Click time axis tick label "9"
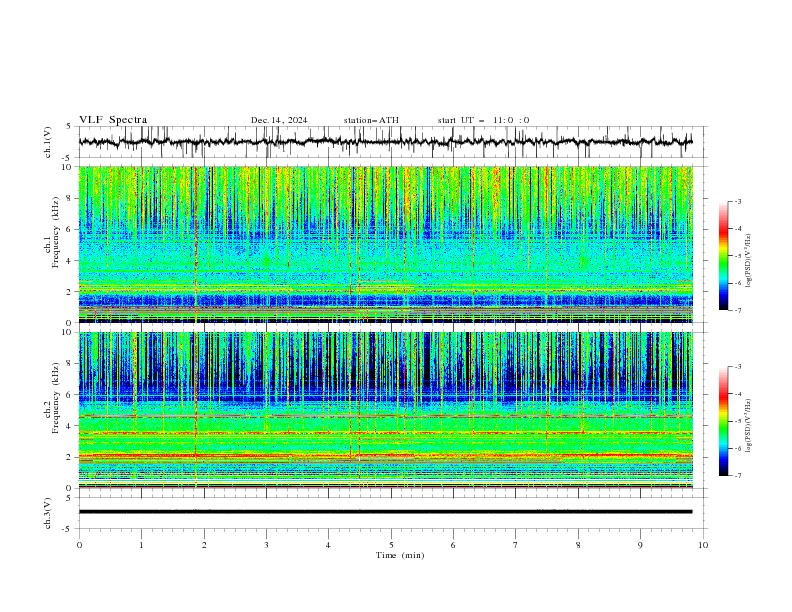Image resolution: width=792 pixels, height=612 pixels. [x=640, y=545]
